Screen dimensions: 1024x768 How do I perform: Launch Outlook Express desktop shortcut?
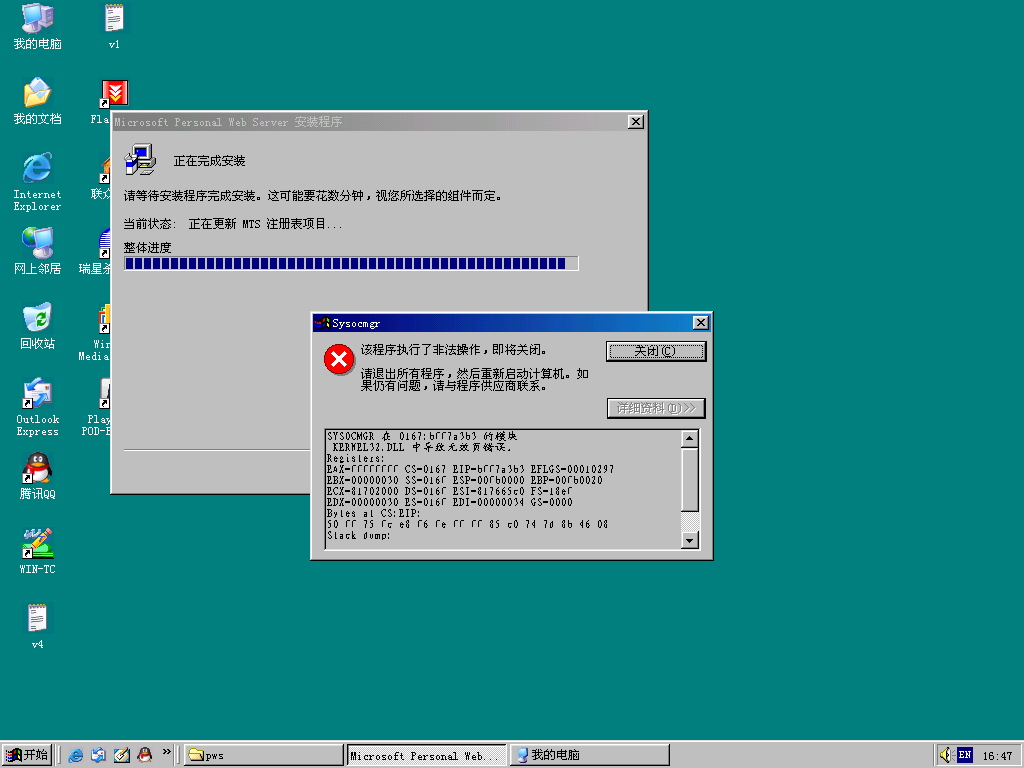point(37,407)
